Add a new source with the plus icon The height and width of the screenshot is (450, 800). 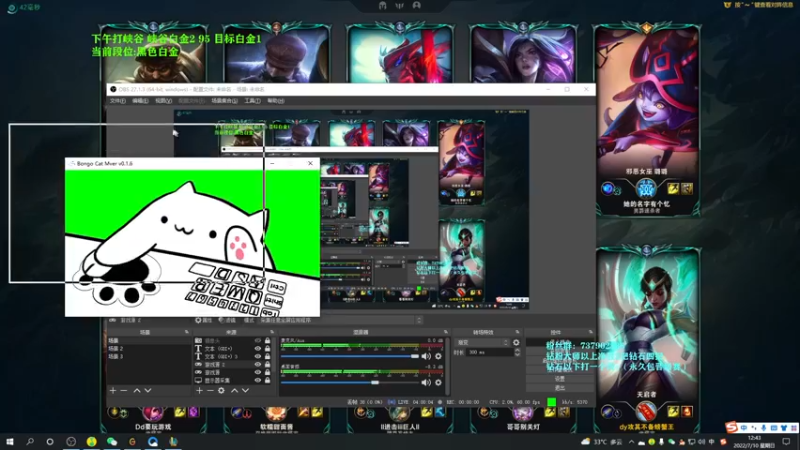tap(199, 390)
